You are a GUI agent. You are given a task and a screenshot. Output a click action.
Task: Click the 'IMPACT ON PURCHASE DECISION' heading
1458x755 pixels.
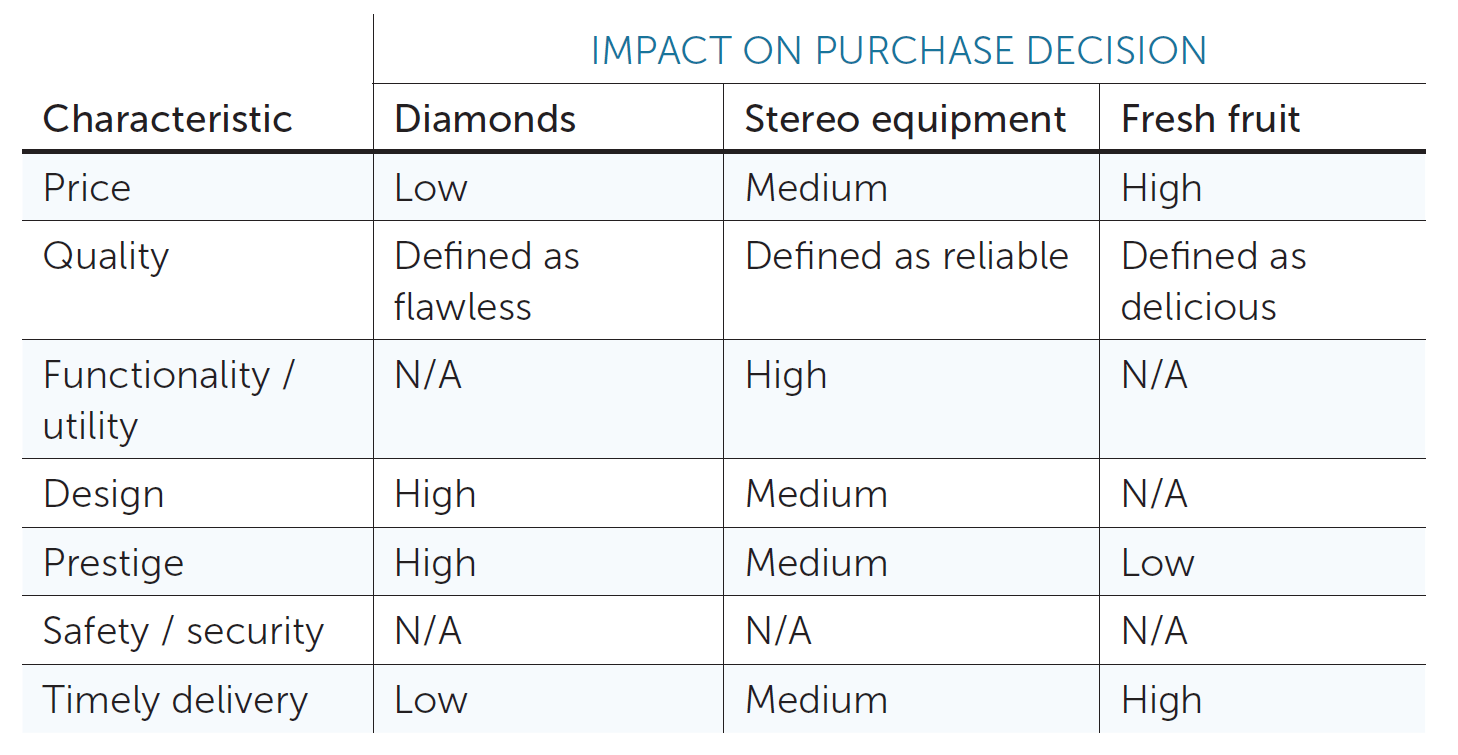[898, 50]
